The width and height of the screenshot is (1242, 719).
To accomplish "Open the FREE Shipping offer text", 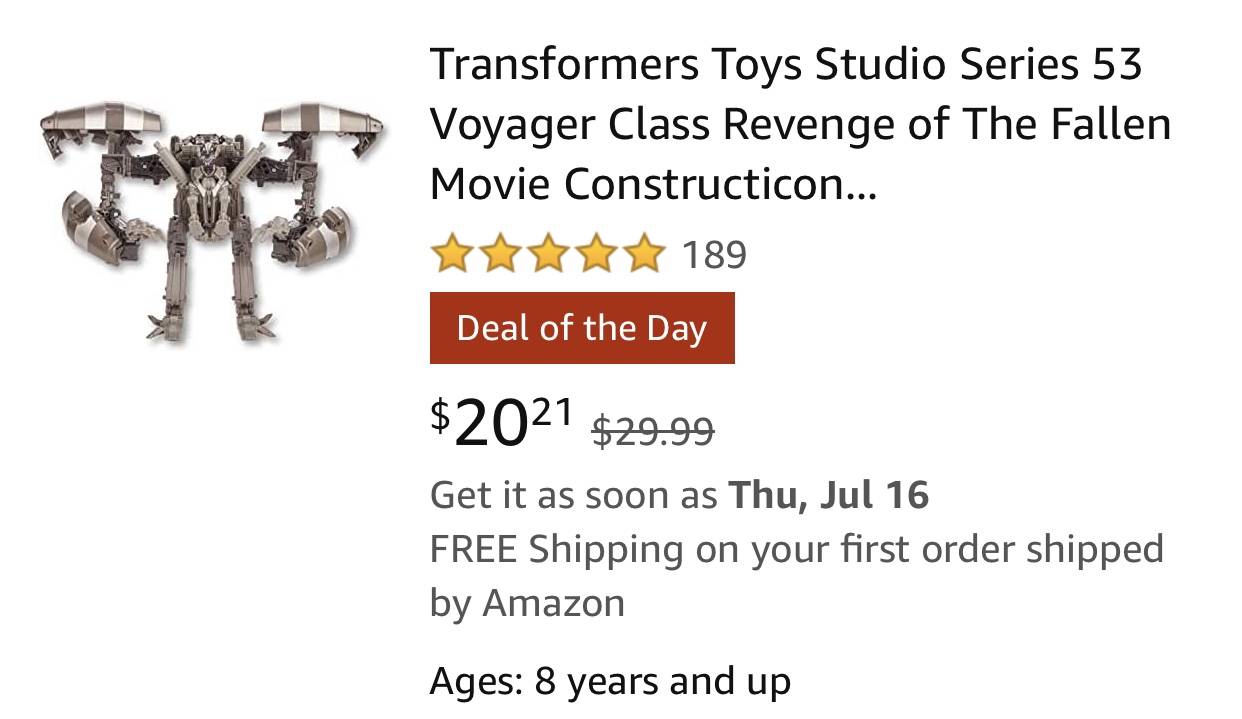I will coord(796,549).
